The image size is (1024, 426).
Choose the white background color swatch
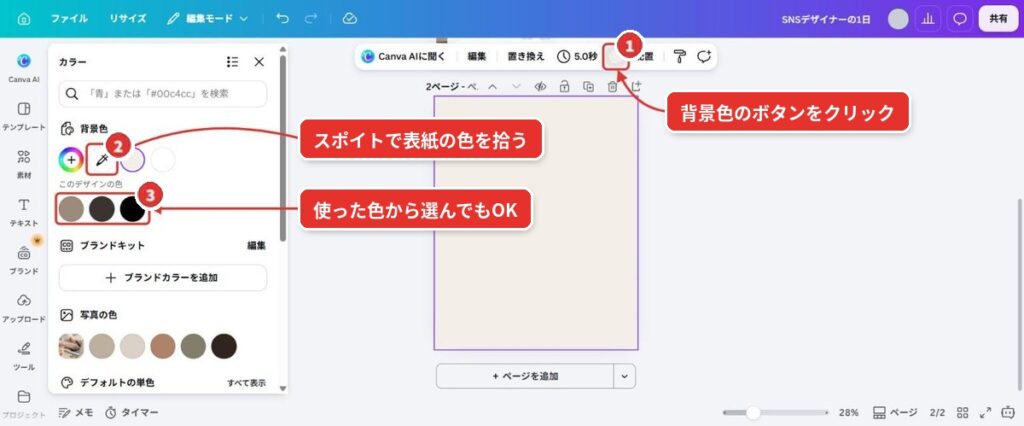163,159
